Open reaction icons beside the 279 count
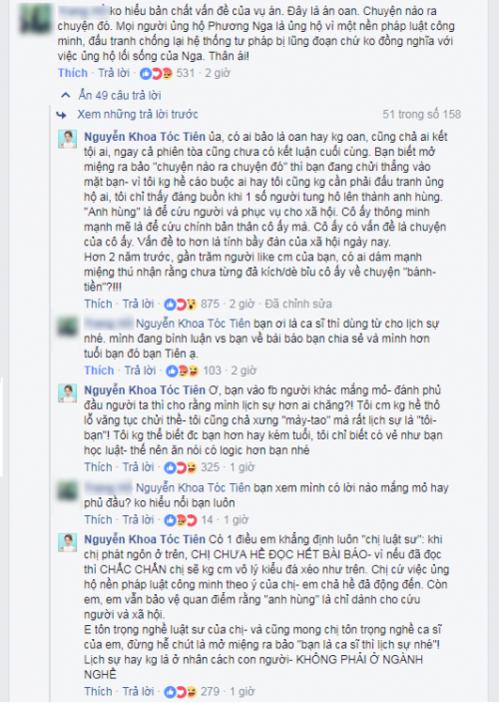 tap(181, 691)
